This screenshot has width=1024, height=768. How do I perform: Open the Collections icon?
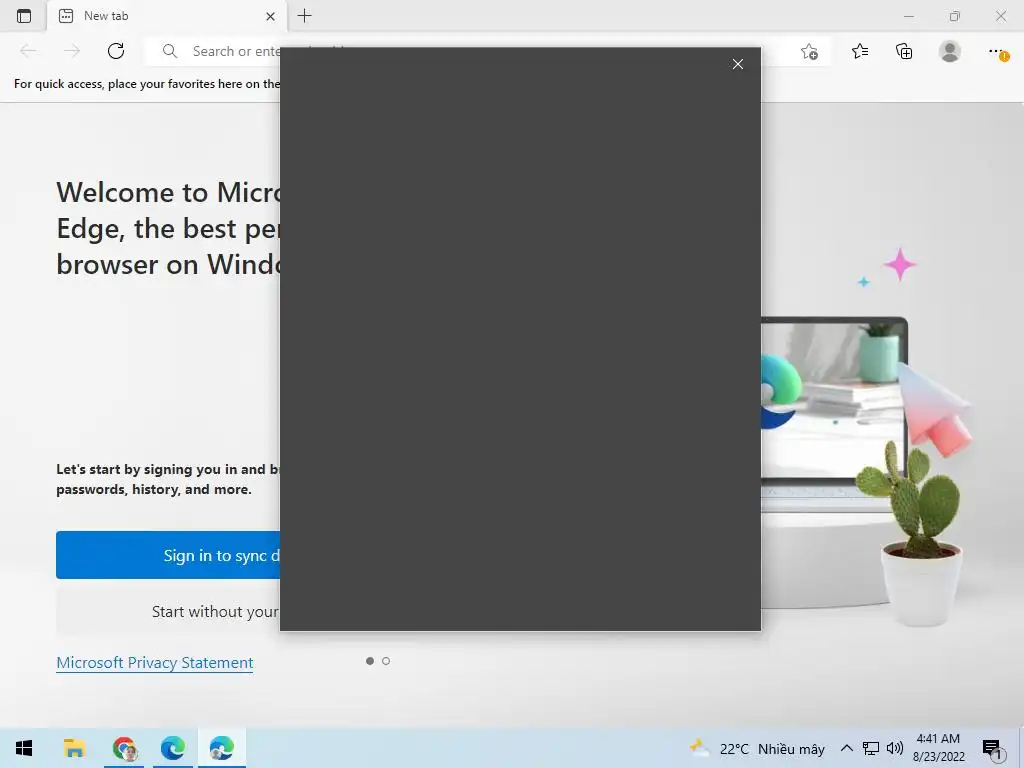point(904,51)
